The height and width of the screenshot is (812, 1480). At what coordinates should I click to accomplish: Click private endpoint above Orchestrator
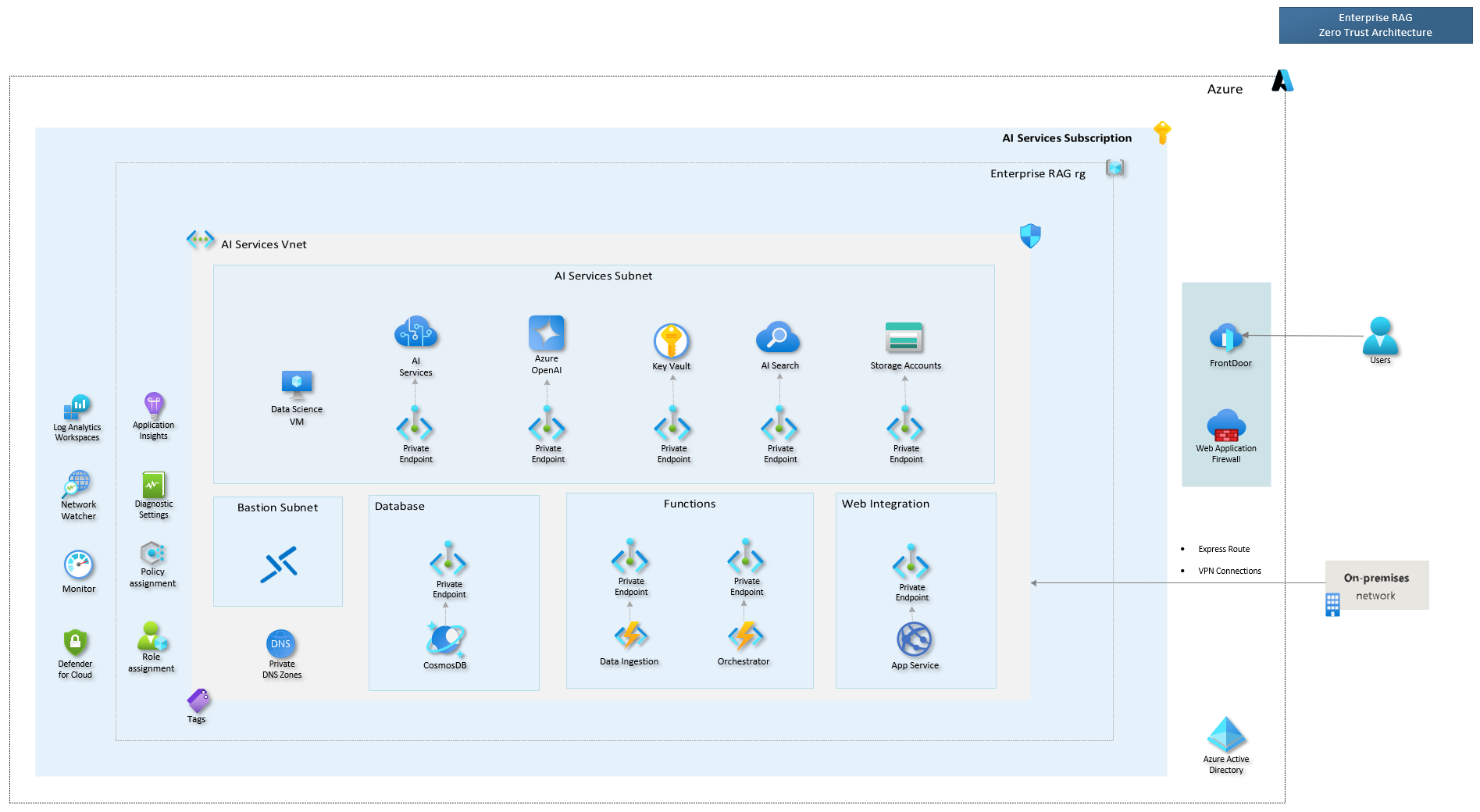click(x=746, y=557)
